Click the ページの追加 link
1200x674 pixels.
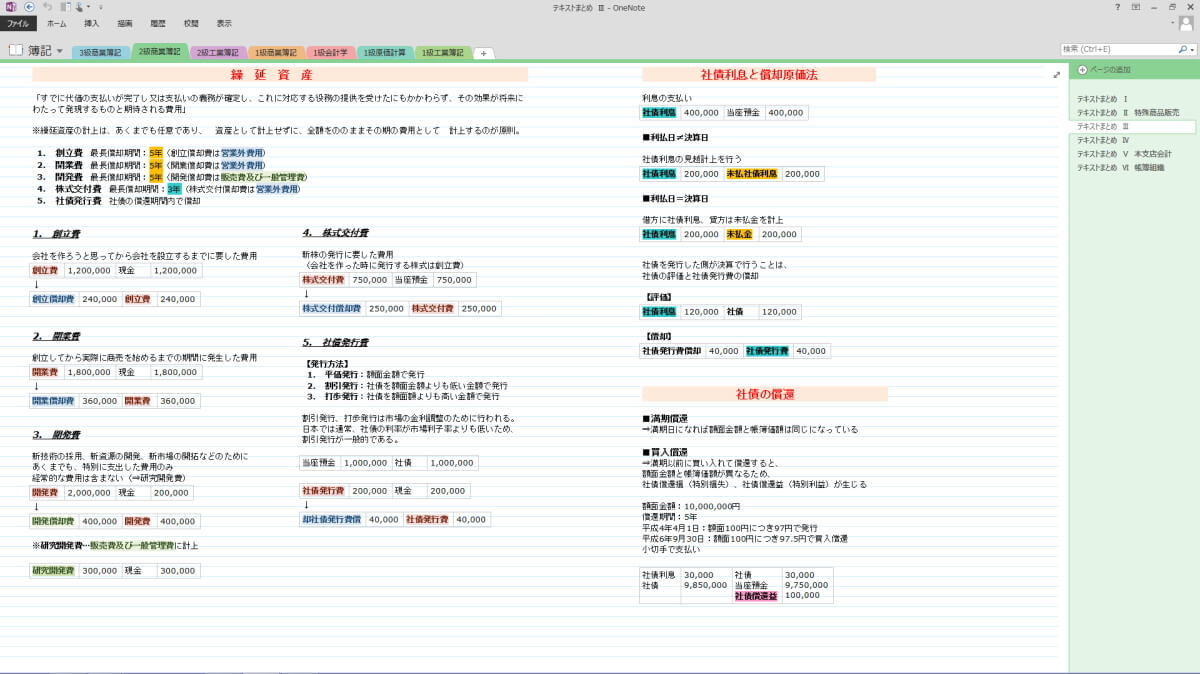[x=1110, y=70]
